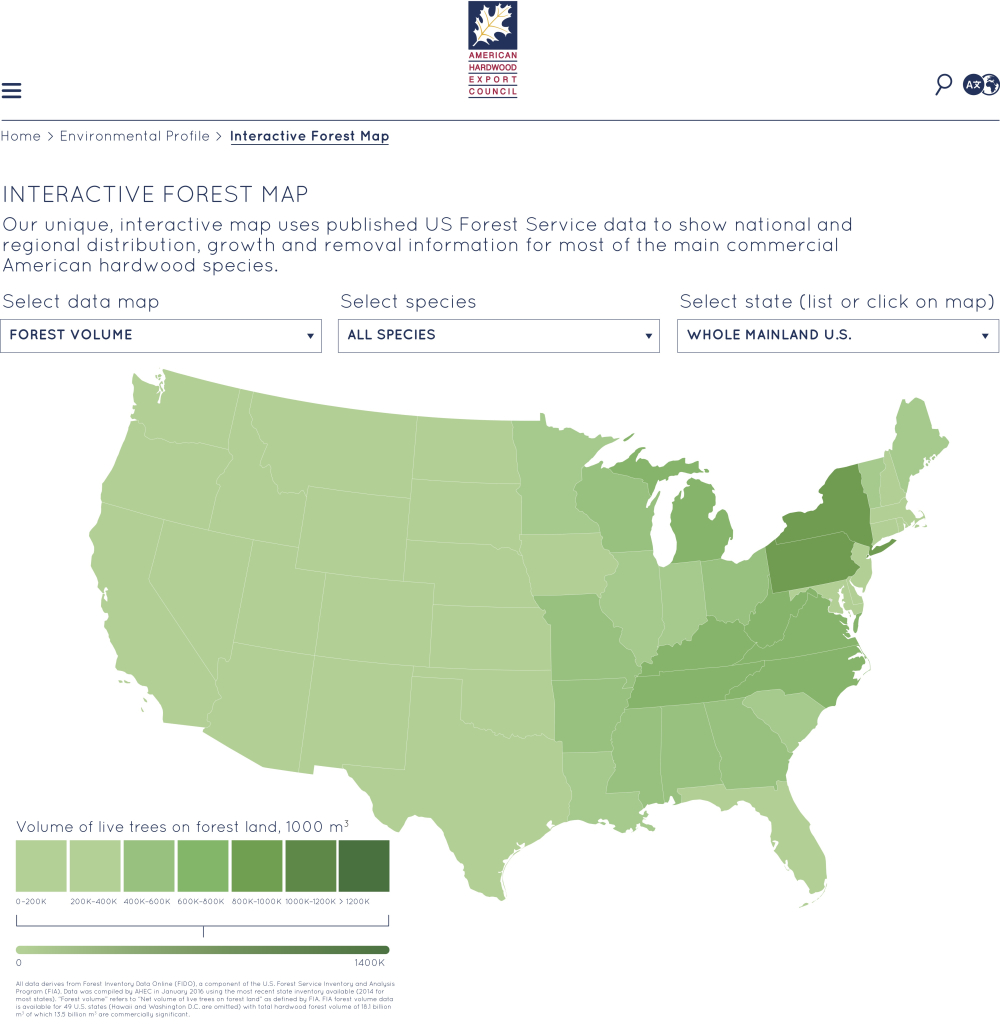Click the darkest >1200K legend swatch
Viewport: 1000px width, 1024px height.
[364, 864]
